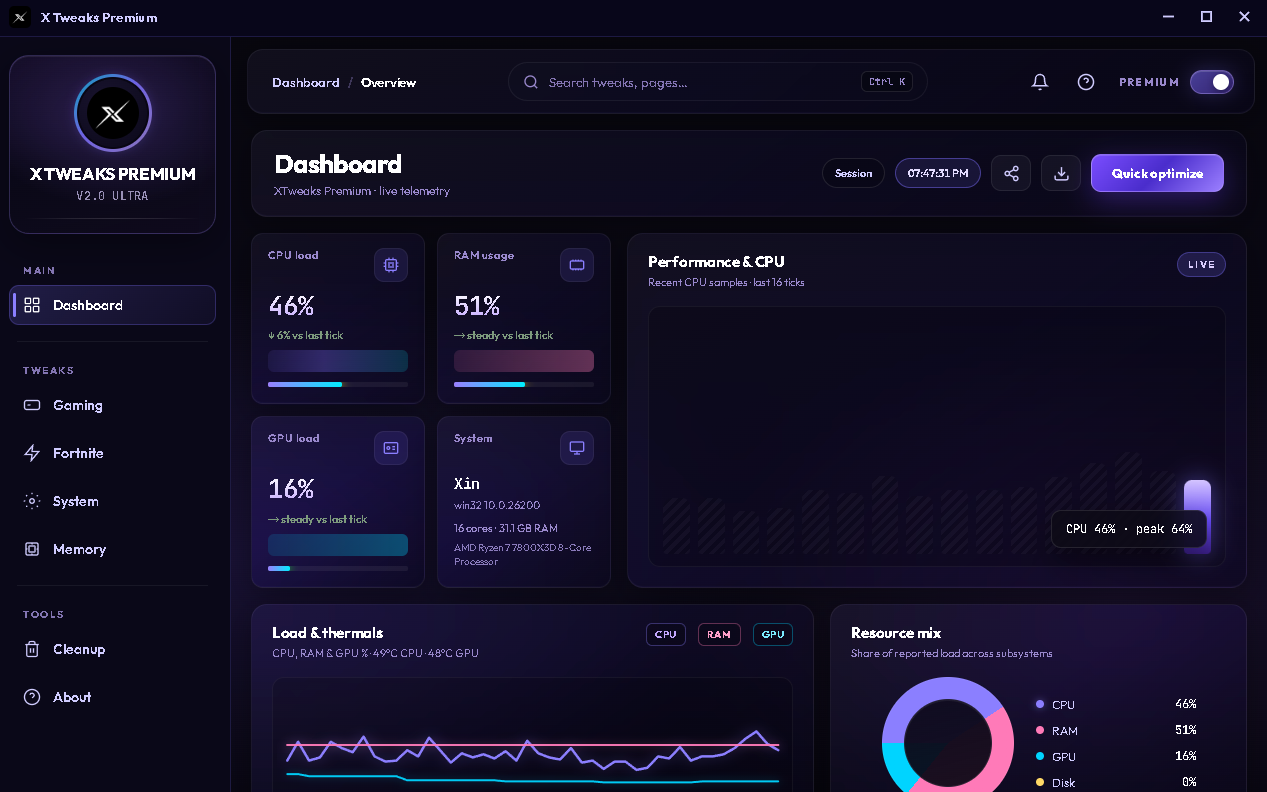Click the Disk legend entry in Resource mix
The image size is (1267, 792).
(x=1116, y=782)
